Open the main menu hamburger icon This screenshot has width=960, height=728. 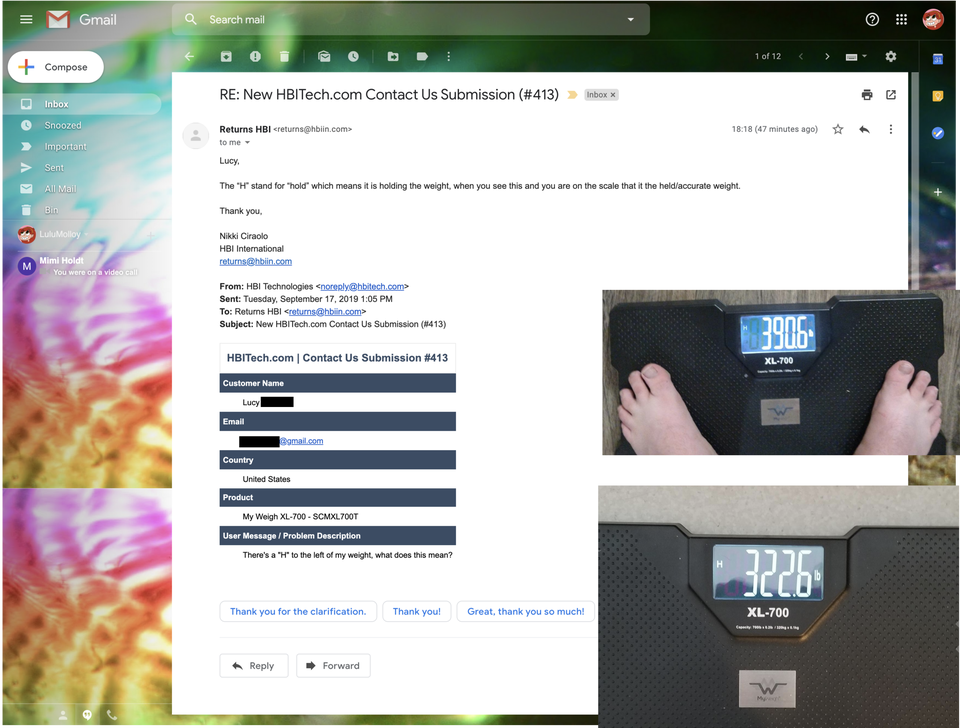[x=26, y=20]
